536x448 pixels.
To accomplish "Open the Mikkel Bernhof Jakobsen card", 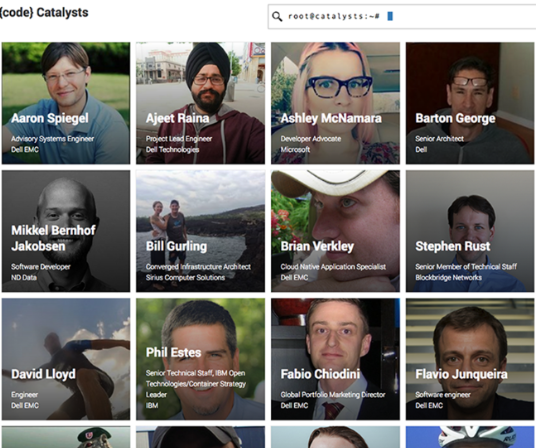I will (x=66, y=231).
